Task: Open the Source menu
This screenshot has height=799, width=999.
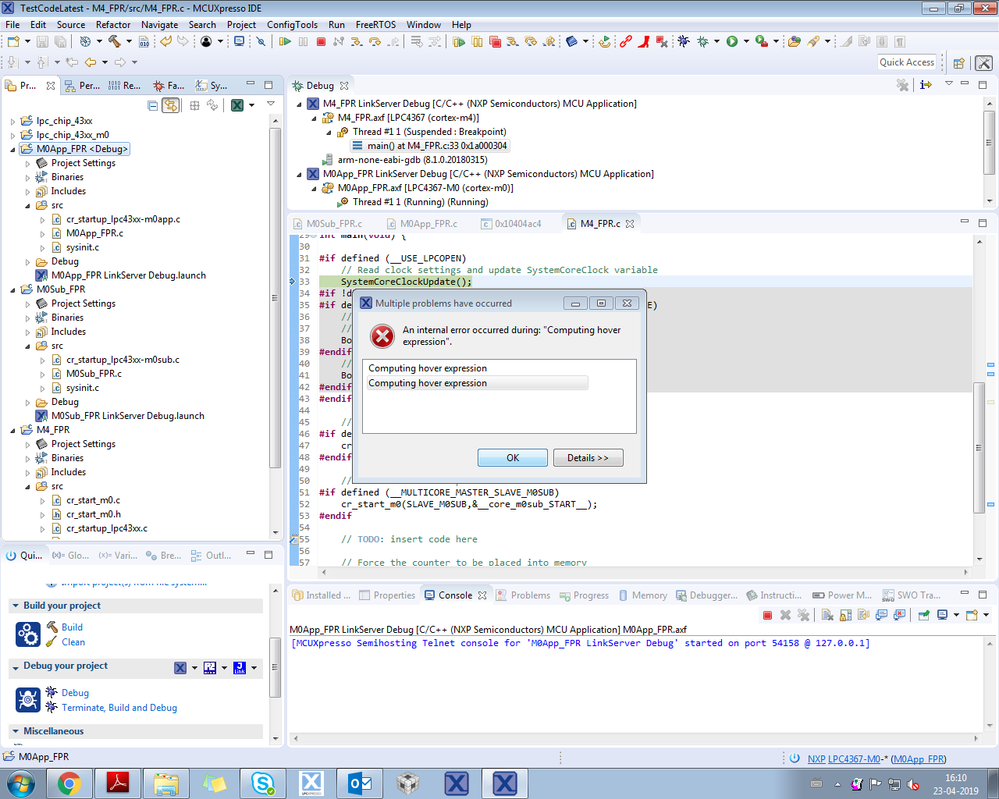Action: (71, 25)
